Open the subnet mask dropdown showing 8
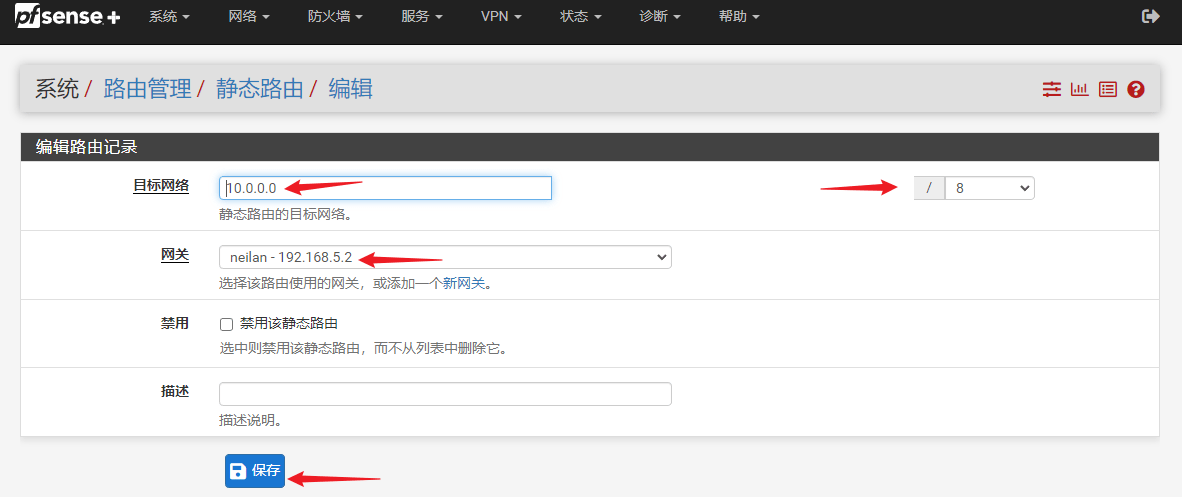 (989, 188)
